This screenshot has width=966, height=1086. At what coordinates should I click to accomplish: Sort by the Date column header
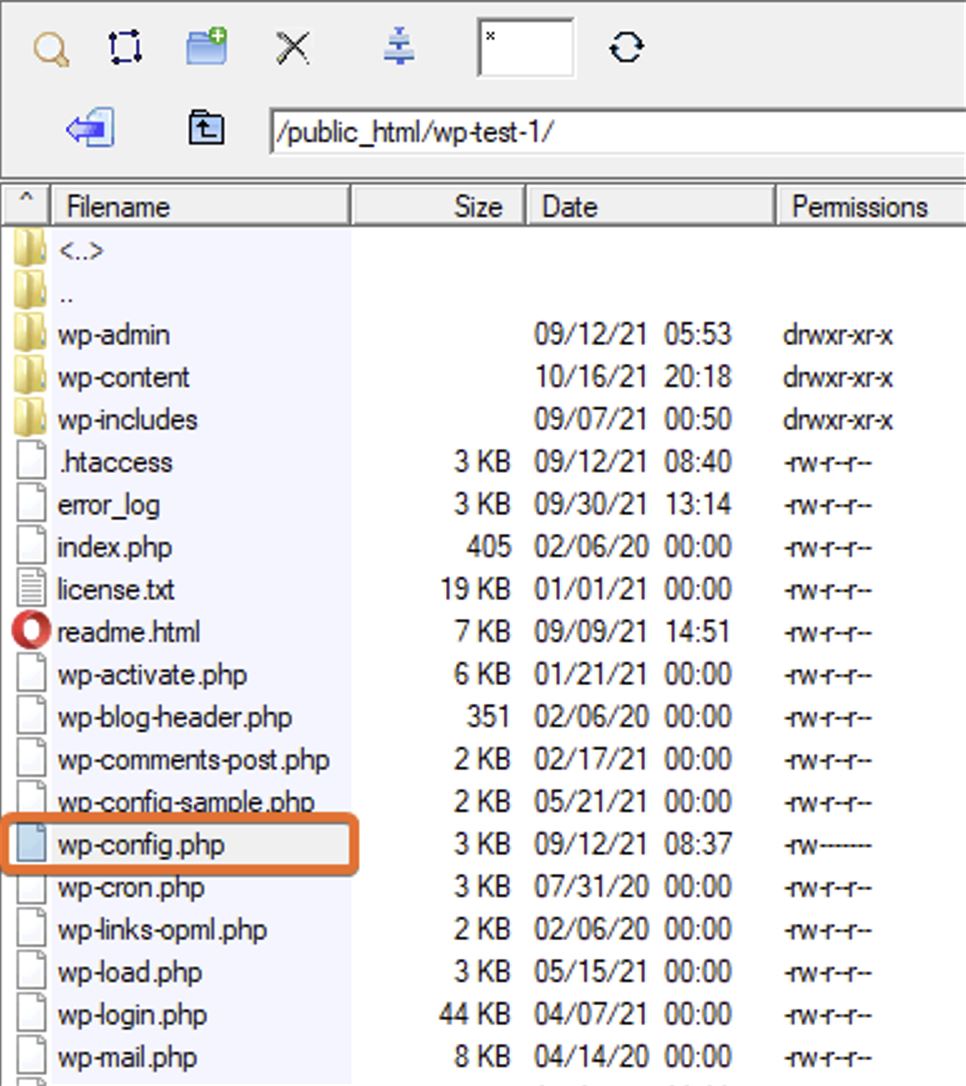point(650,206)
